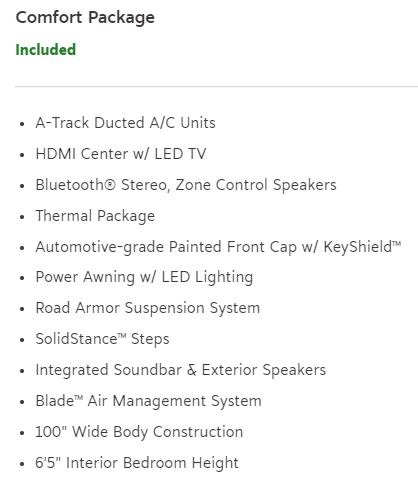Click 6'5" Interior Bedroom Height item
418x484 pixels.
tap(137, 463)
